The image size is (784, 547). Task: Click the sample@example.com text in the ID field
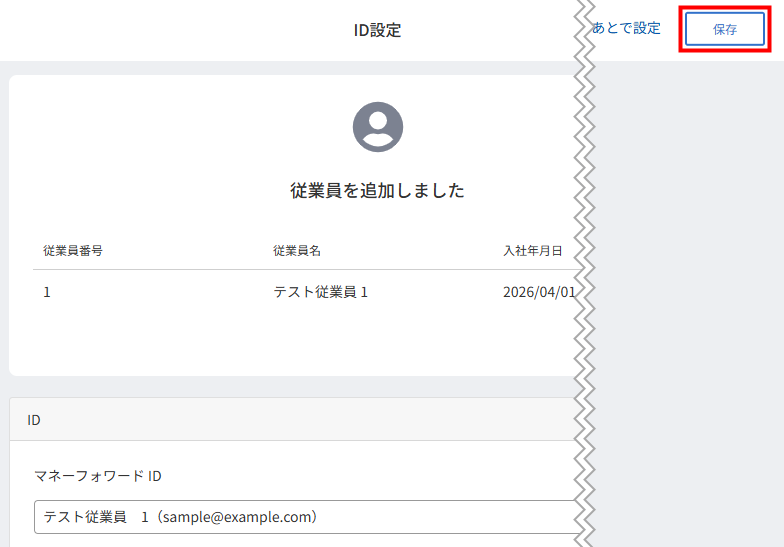point(239,517)
